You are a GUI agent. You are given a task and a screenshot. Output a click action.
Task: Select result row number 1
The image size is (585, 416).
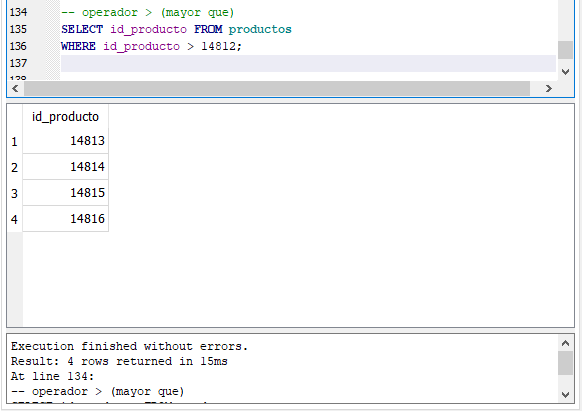pos(15,141)
